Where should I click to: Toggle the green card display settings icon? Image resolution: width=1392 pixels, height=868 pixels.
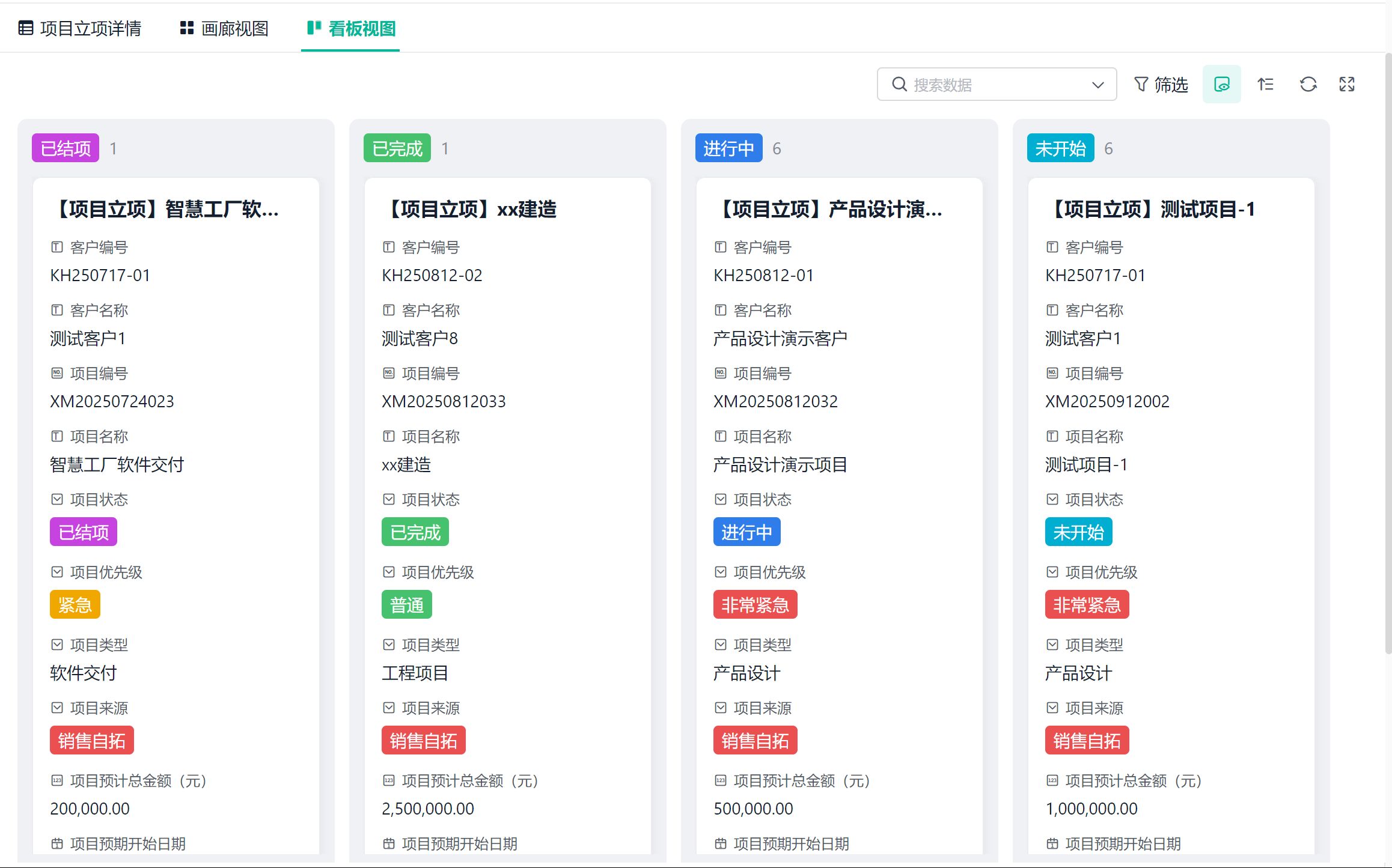pos(1221,85)
